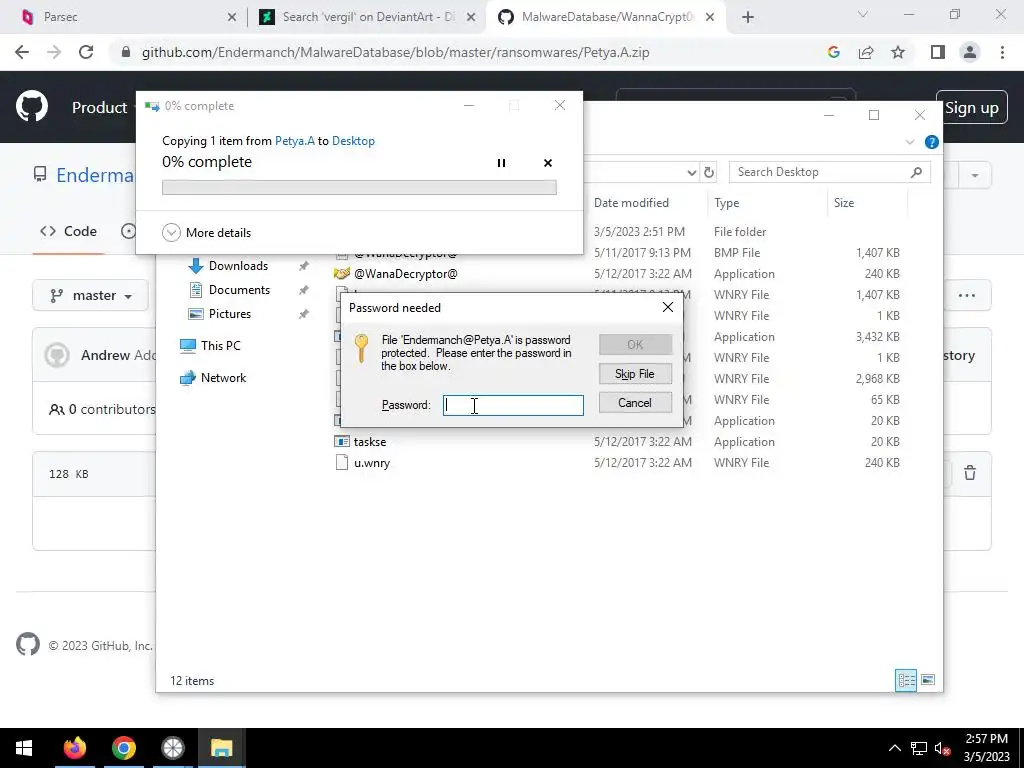The width and height of the screenshot is (1024, 768).
Task: Click the delete file trash icon
Action: coord(970,473)
